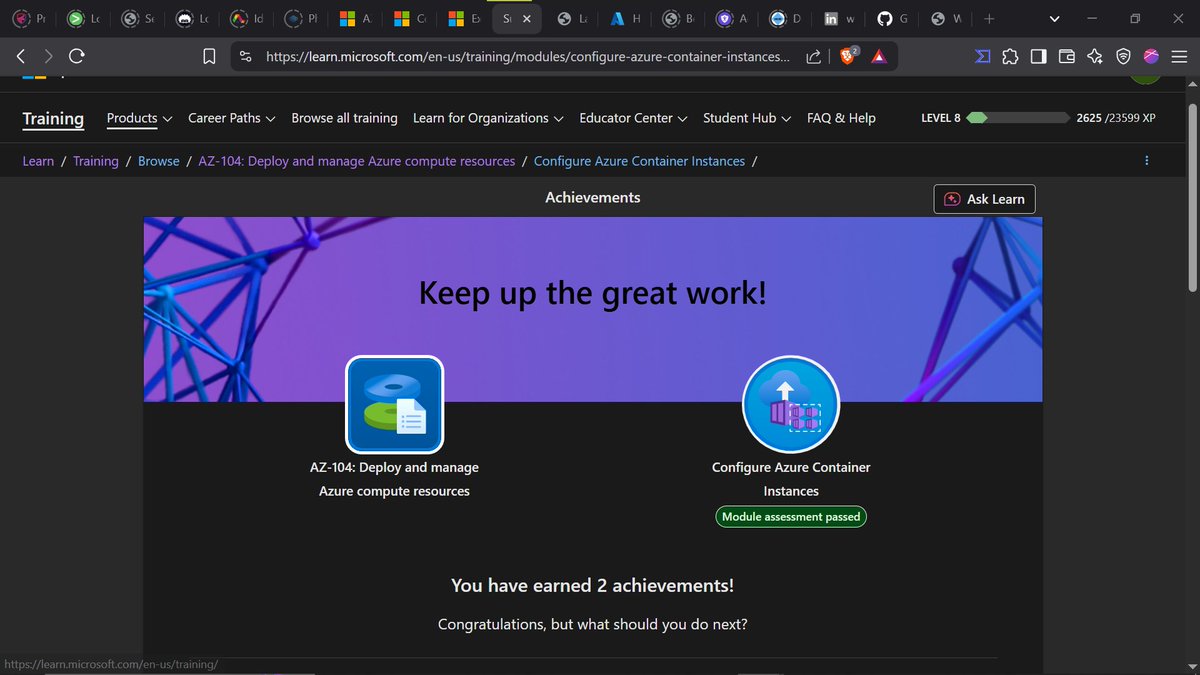Open the Extensions puzzle icon
Screen dimensions: 1200x675
(x=1011, y=57)
